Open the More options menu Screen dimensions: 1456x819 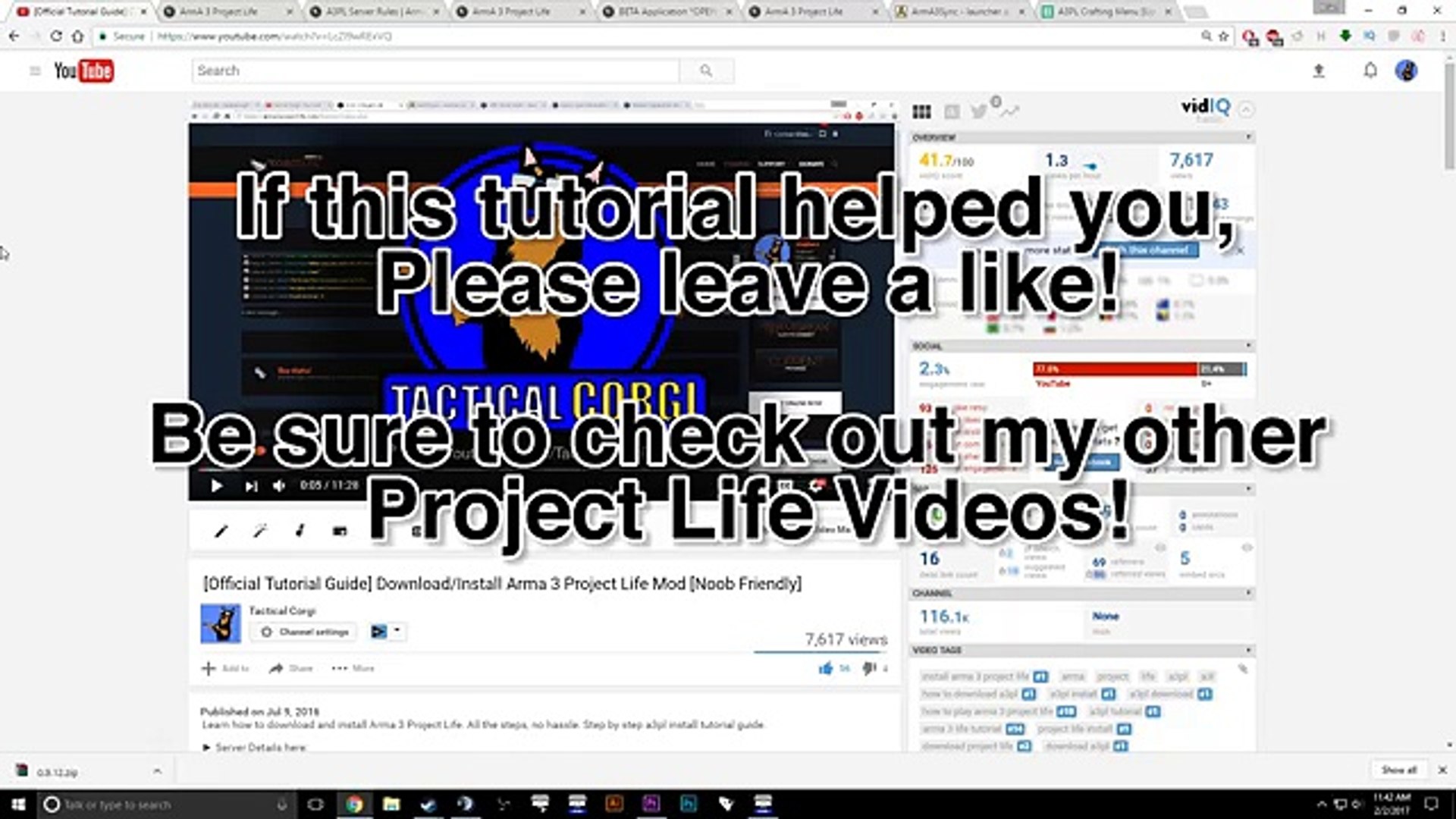coord(353,668)
